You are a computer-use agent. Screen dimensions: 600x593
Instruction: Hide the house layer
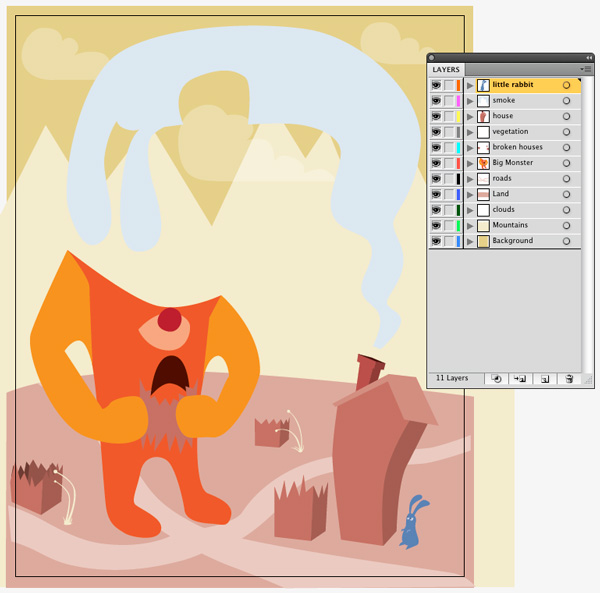pyautogui.click(x=436, y=116)
